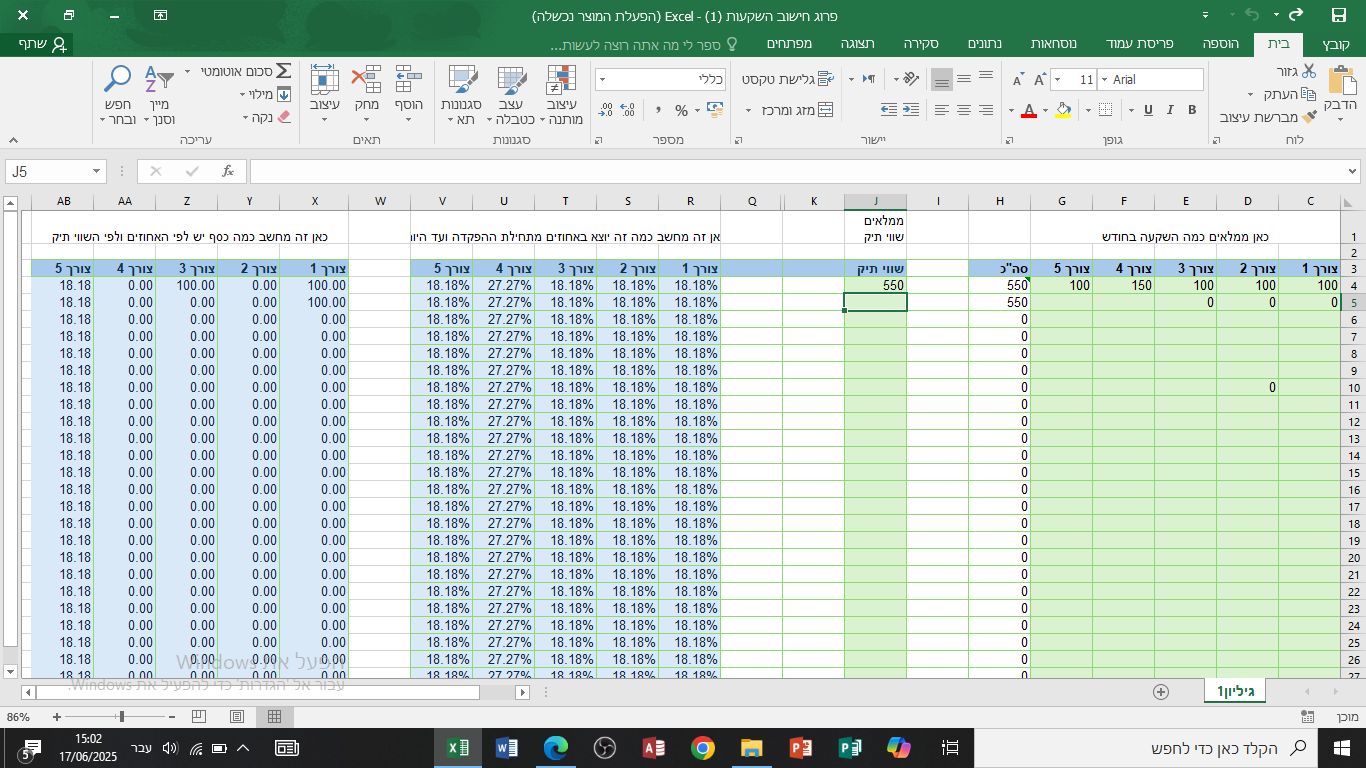The height and width of the screenshot is (768, 1366).
Task: Click the Wrap Text icon
Action: pyautogui.click(x=825, y=79)
